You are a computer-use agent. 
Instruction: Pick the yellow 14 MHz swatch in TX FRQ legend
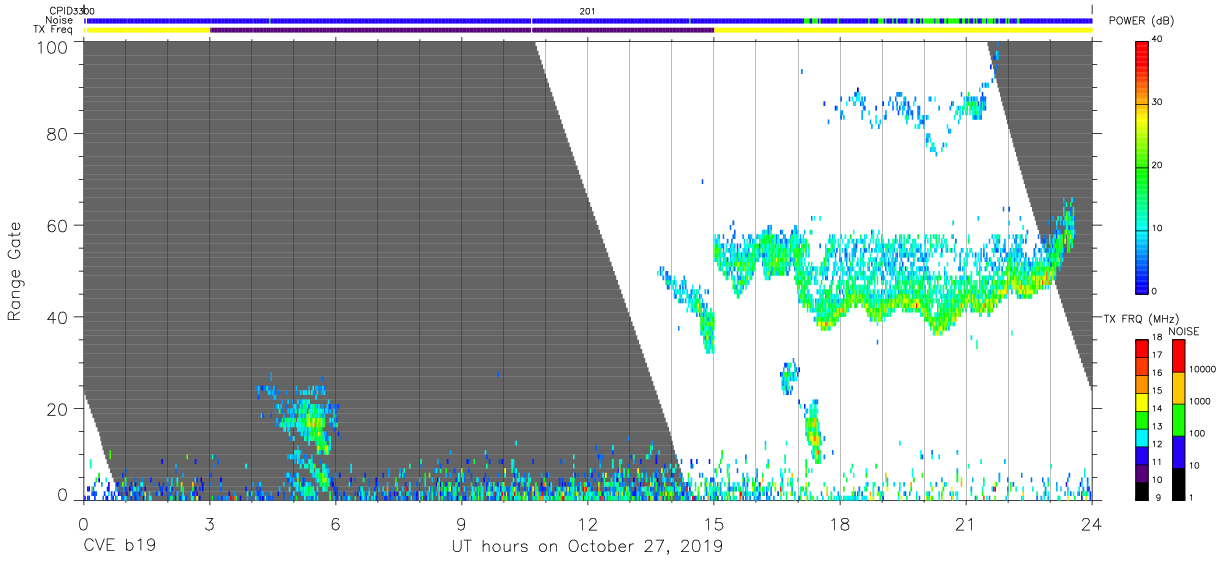(1142, 404)
